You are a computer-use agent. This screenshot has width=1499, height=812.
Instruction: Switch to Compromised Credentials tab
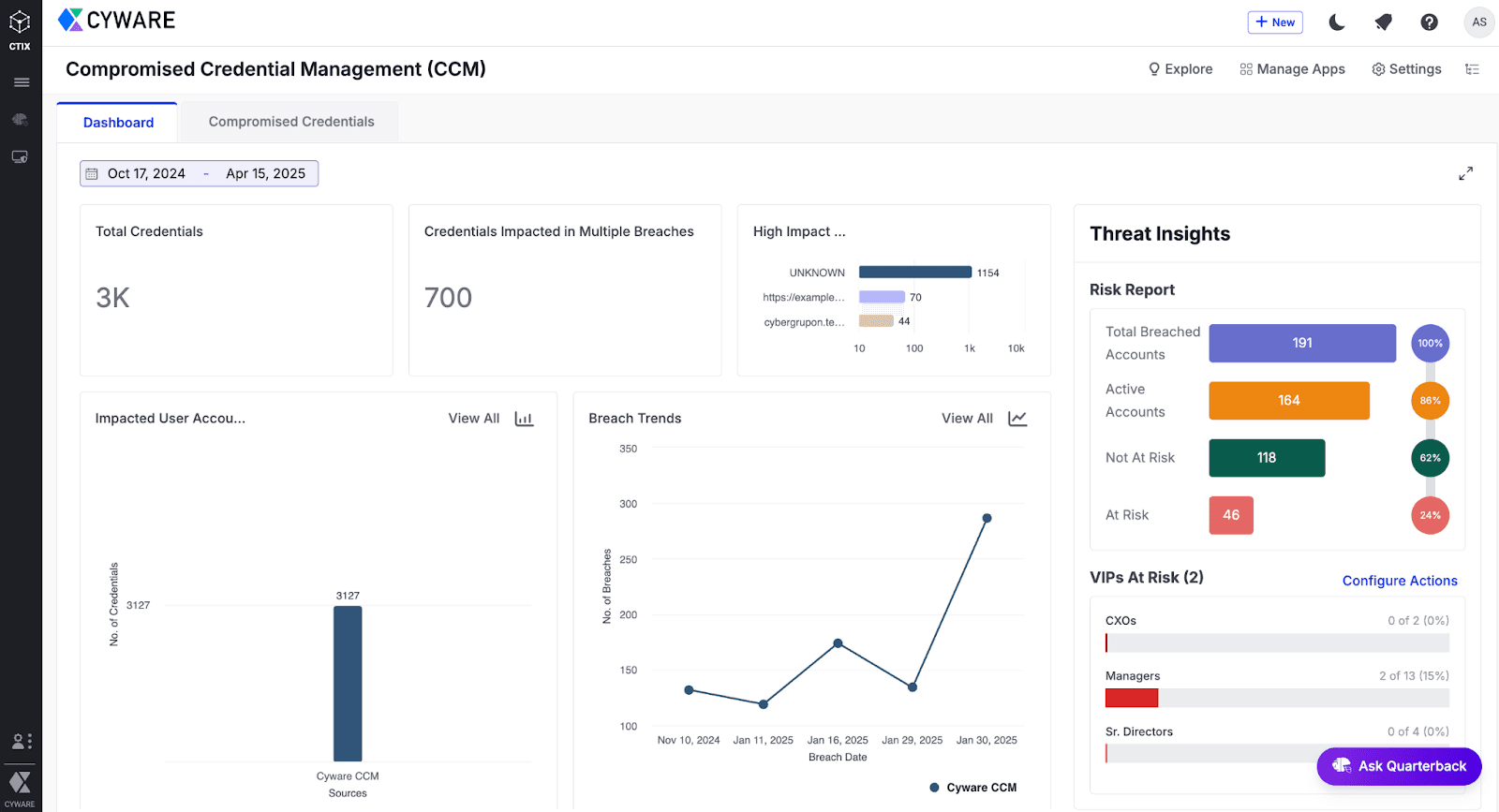coord(291,122)
